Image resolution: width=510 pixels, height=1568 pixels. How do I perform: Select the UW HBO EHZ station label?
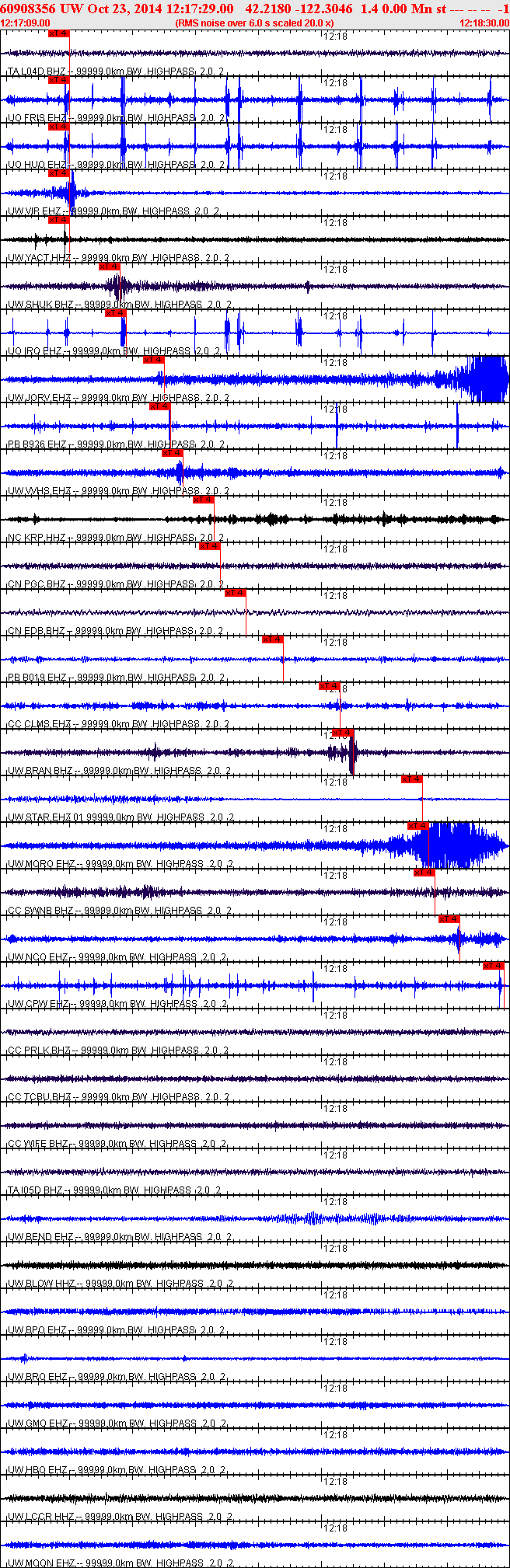tap(37, 1470)
